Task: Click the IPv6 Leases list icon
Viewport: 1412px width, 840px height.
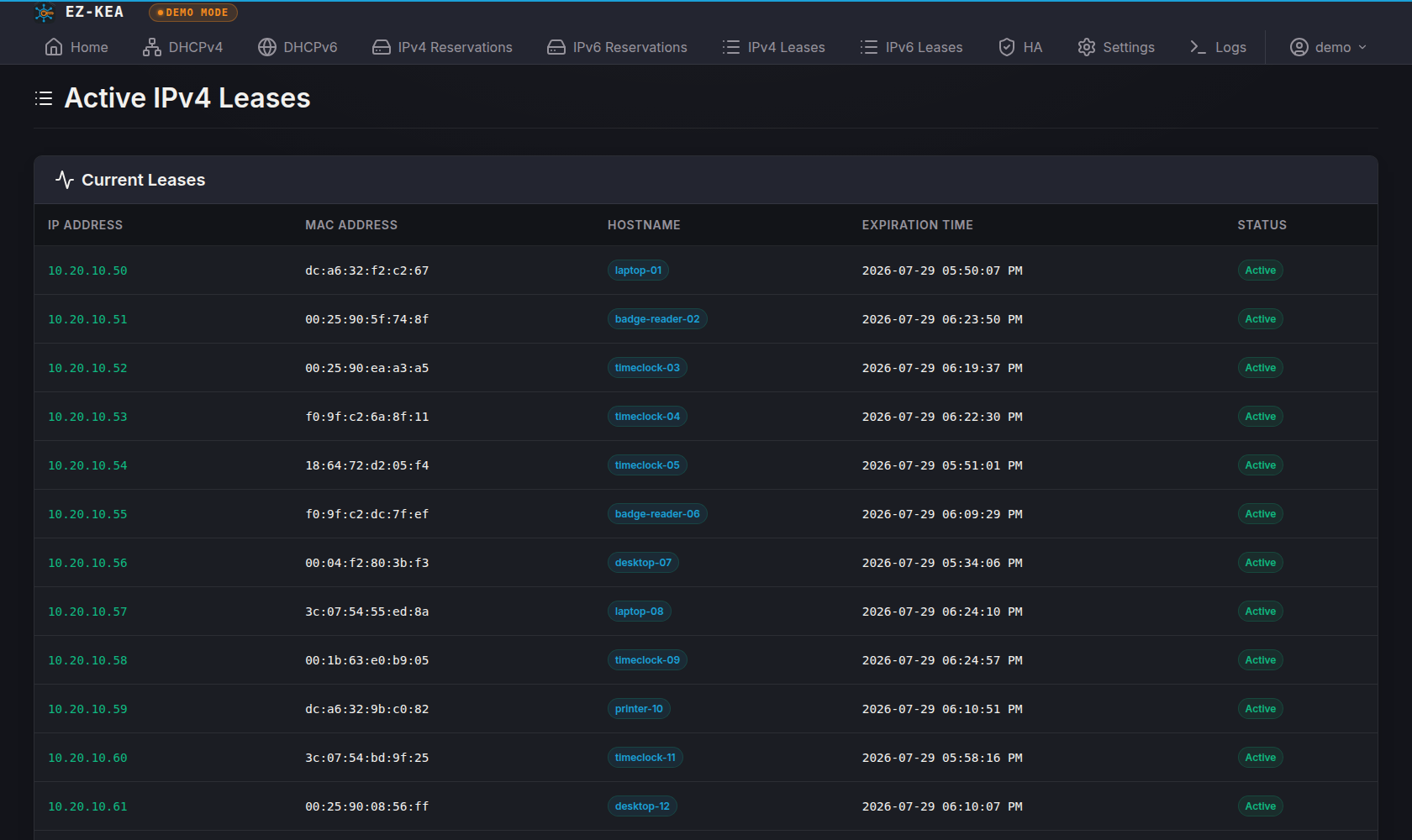Action: coord(869,47)
